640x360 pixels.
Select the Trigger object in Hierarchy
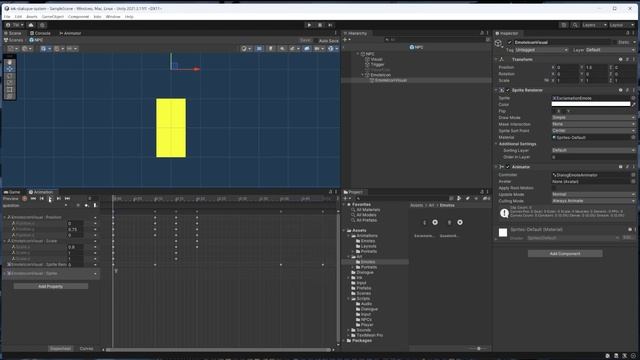point(377,64)
